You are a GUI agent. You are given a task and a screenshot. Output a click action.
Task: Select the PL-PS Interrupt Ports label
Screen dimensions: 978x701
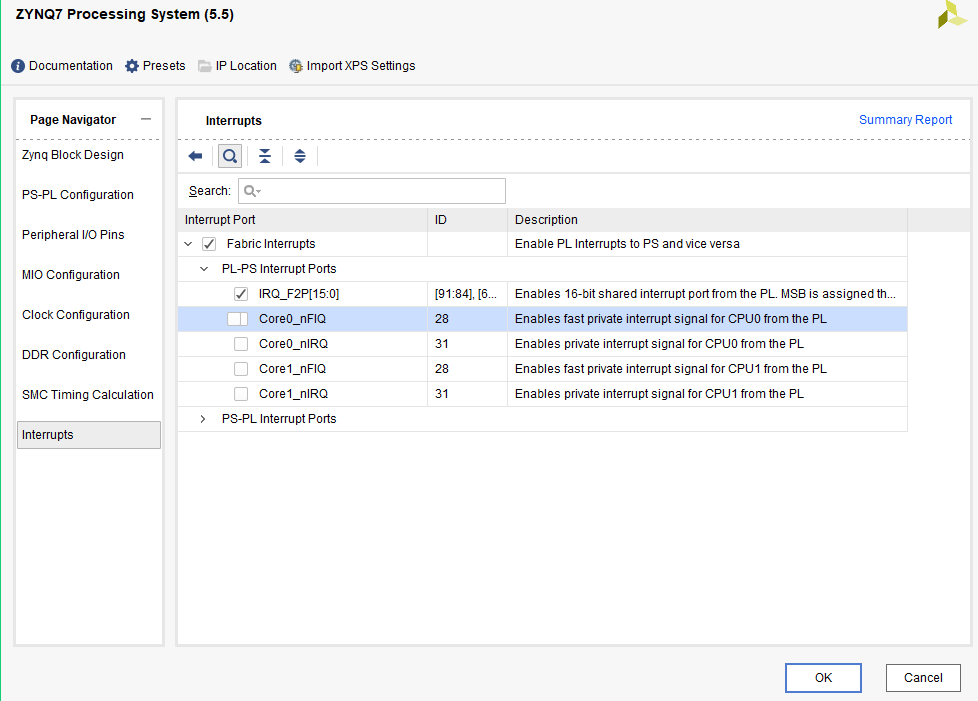279,269
